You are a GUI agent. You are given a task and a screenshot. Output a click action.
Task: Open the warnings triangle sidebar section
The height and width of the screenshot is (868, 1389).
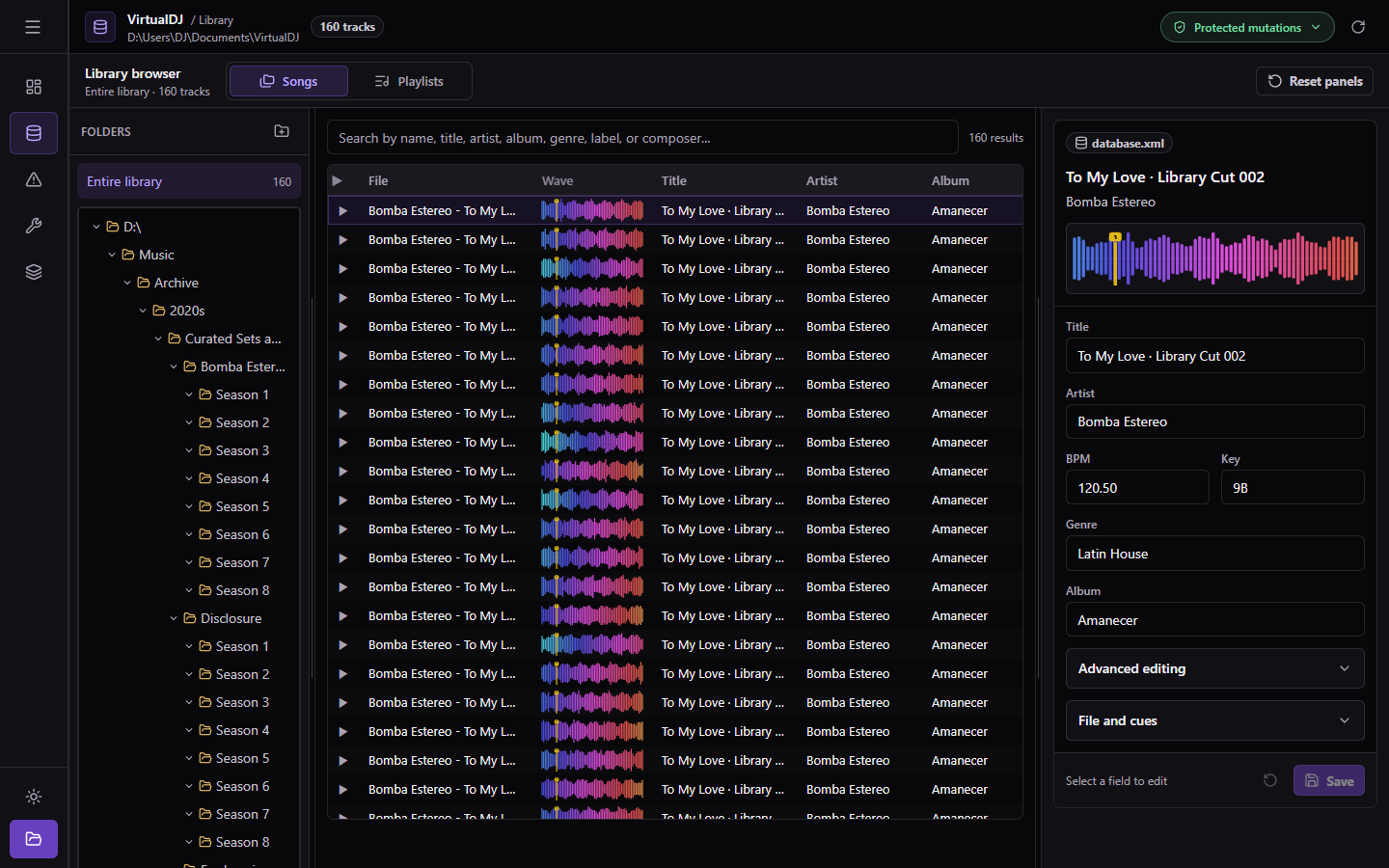pyautogui.click(x=34, y=179)
